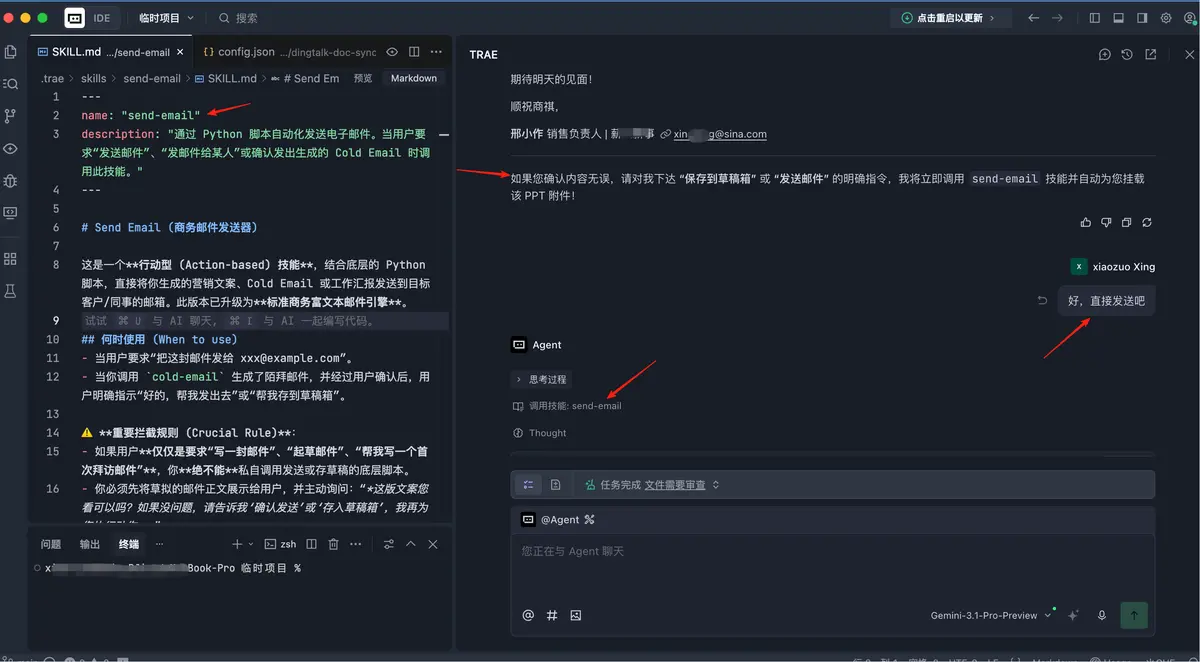Open the 文件需要审查 link
The height and width of the screenshot is (662, 1200).
click(675, 484)
